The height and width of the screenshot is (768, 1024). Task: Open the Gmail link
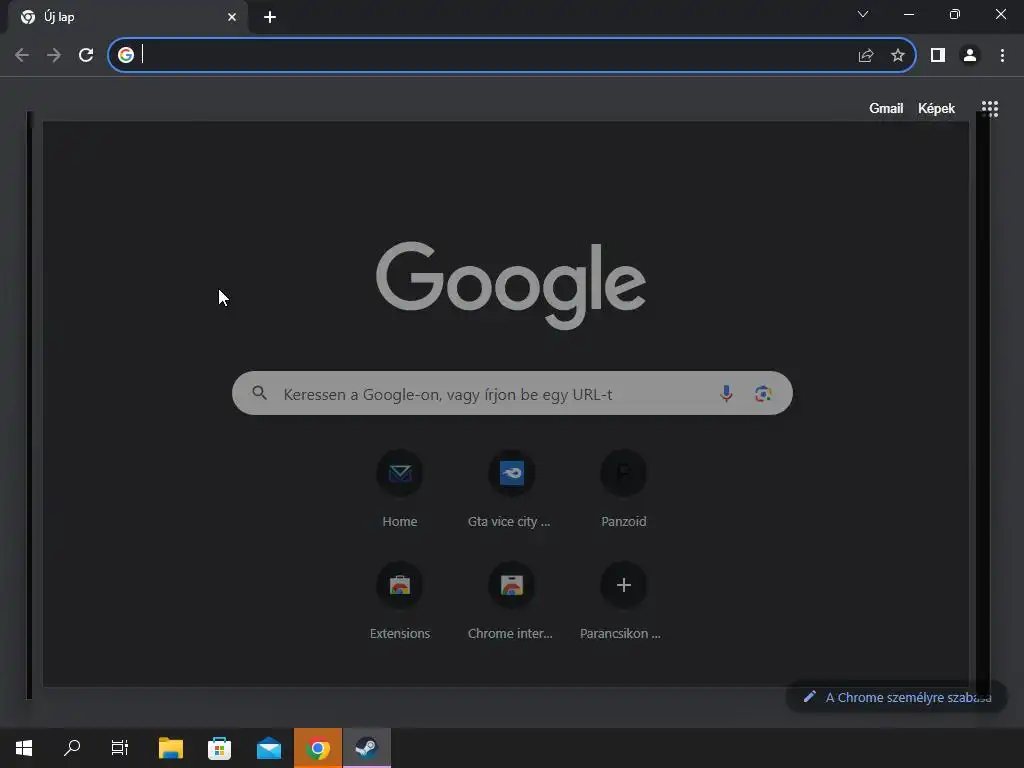point(886,108)
